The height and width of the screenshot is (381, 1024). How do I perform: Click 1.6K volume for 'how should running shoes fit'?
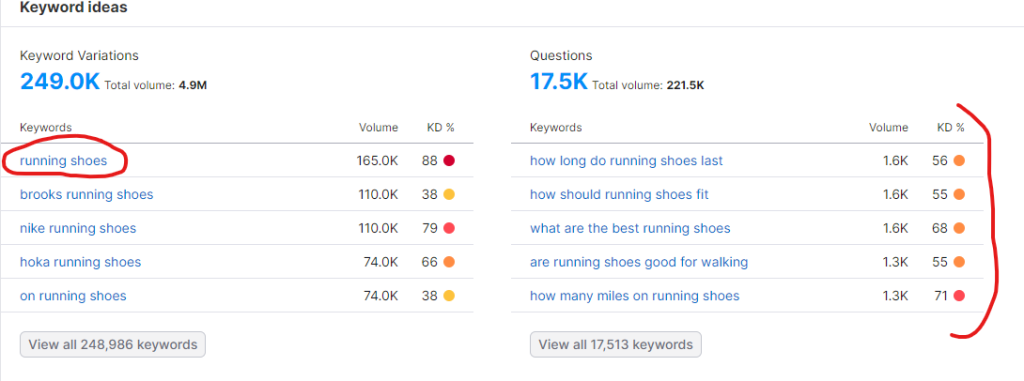[x=896, y=195]
